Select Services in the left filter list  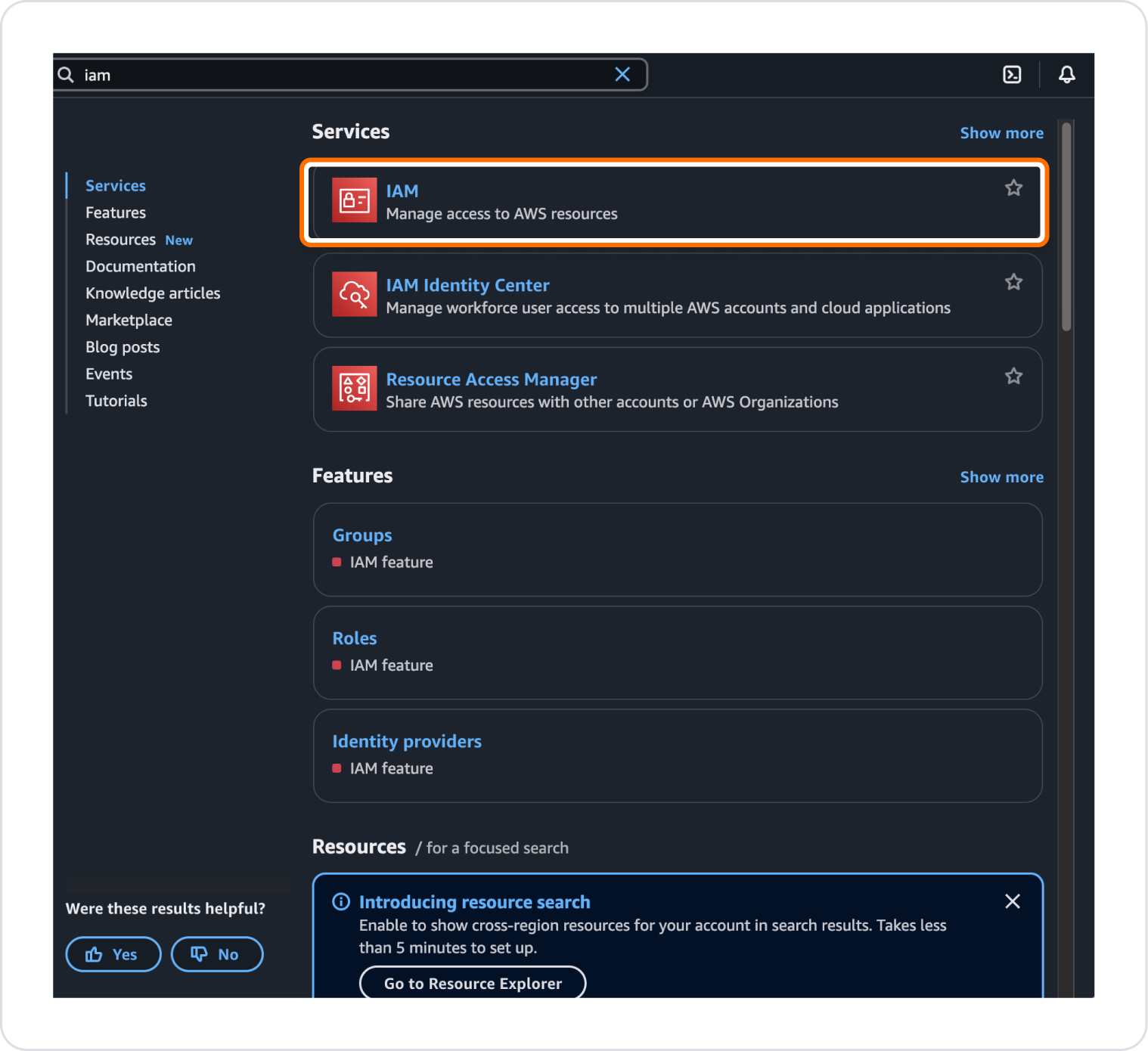[116, 186]
